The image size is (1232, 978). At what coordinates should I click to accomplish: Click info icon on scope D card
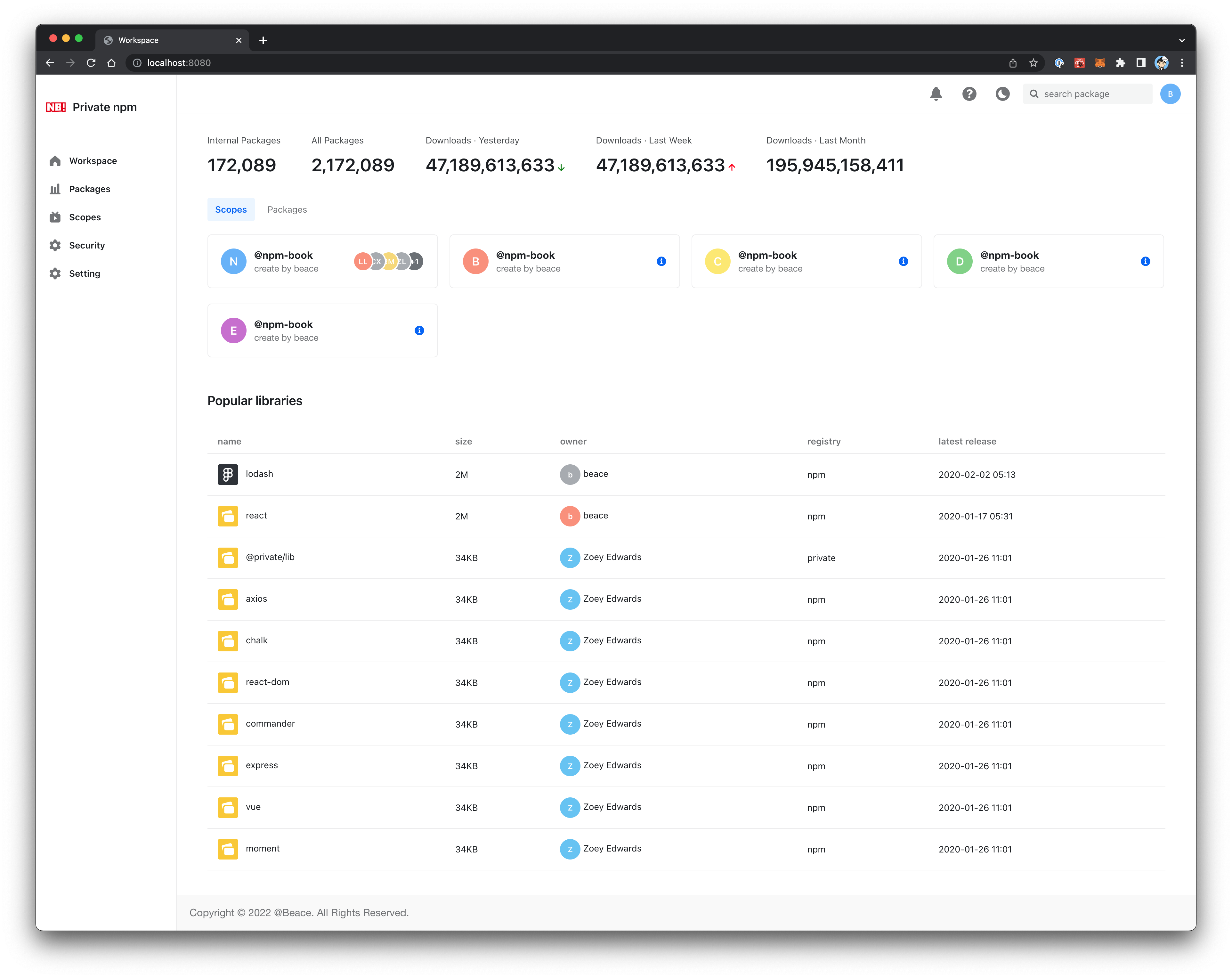(x=1145, y=261)
